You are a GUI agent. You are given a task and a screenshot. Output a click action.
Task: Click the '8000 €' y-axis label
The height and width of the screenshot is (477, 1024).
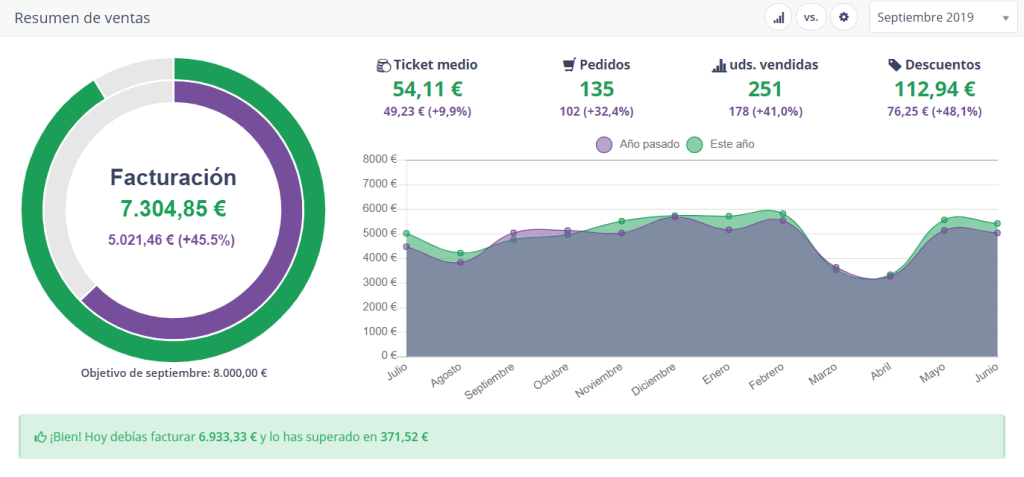pos(379,159)
